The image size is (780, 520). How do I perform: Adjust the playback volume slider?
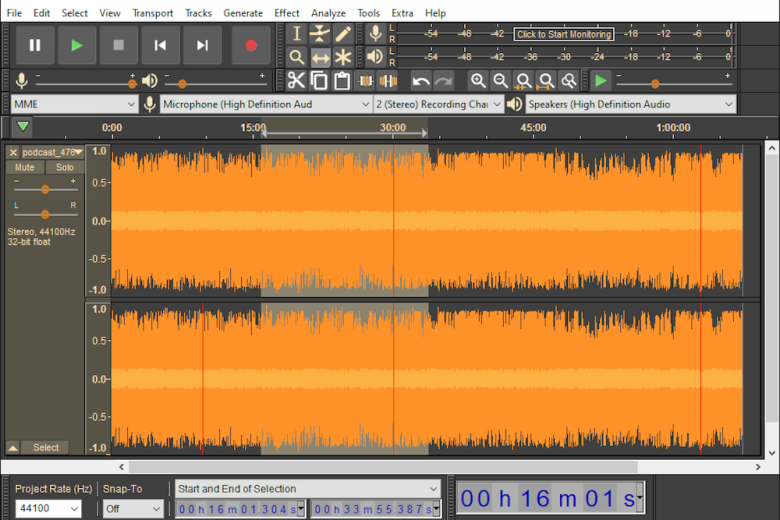tap(214, 84)
